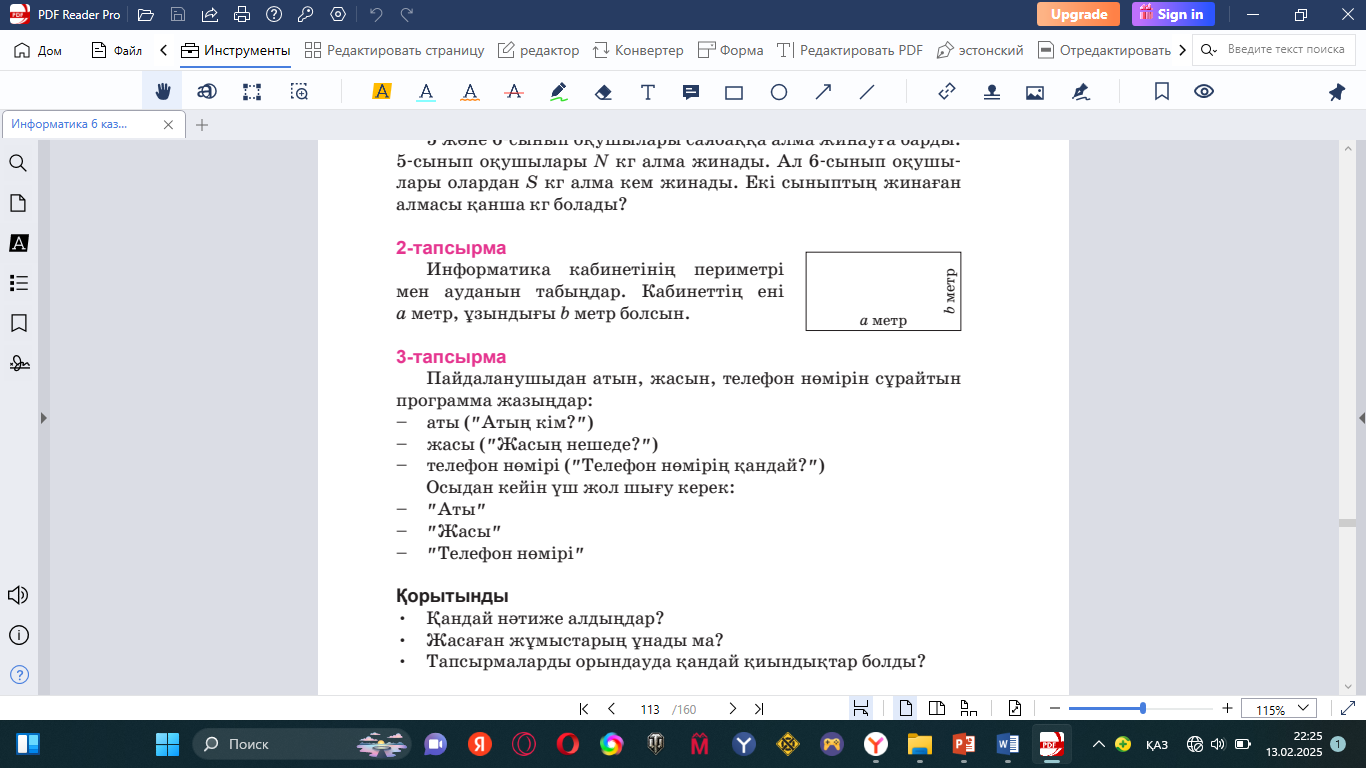Switch to the Конвертер tab
1366x768 pixels.
(638, 50)
